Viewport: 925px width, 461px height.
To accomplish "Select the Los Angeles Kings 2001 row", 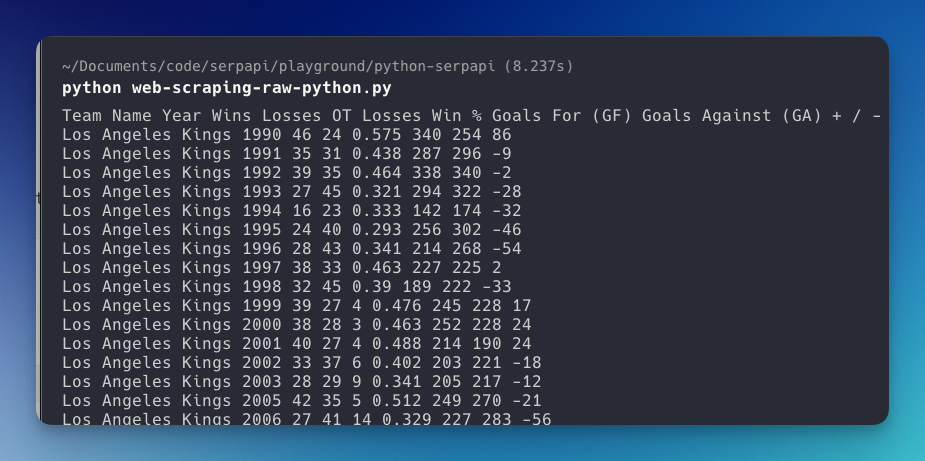I will [296, 344].
